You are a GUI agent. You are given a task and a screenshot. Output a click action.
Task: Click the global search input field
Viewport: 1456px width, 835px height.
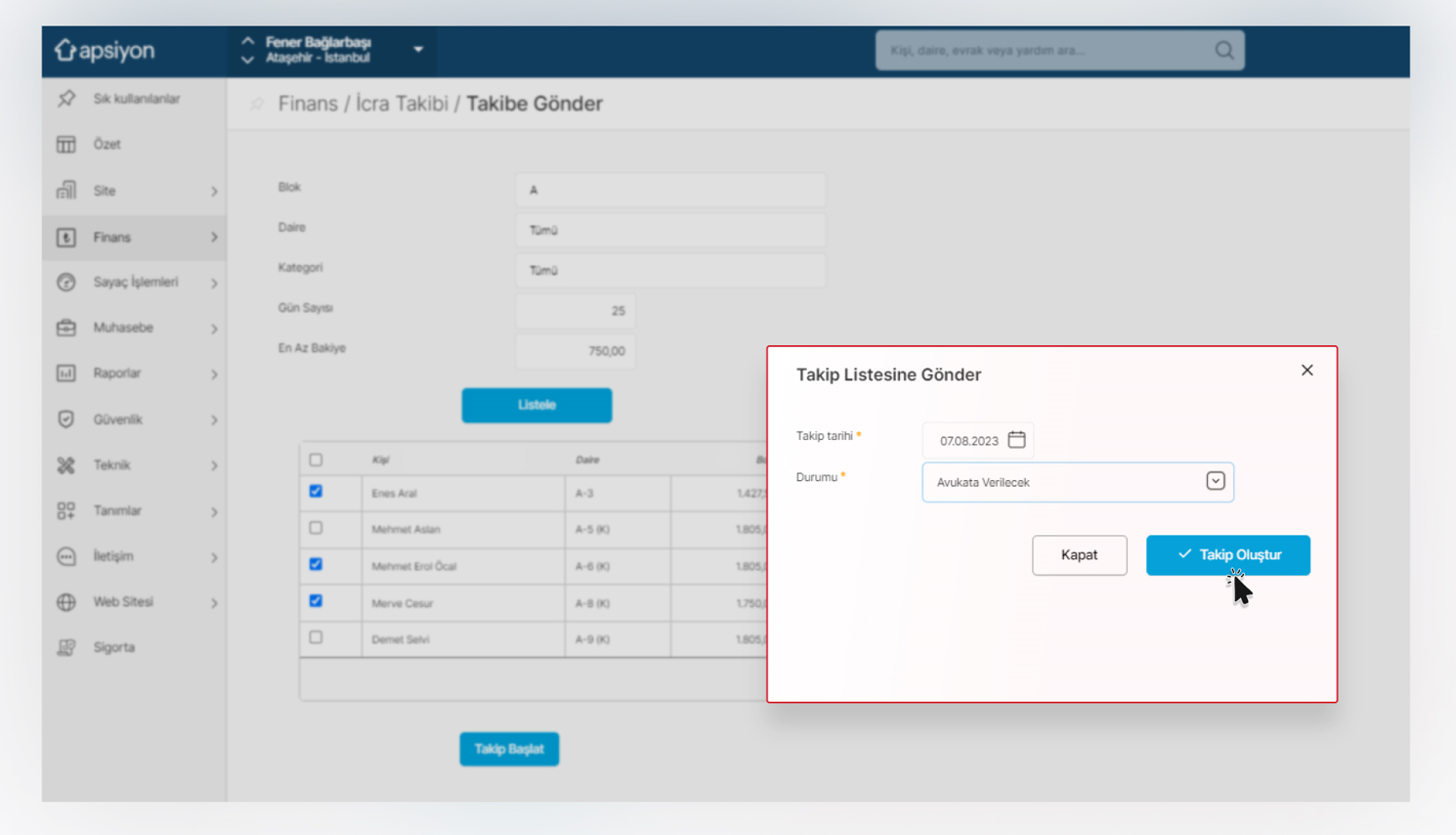[x=1060, y=50]
